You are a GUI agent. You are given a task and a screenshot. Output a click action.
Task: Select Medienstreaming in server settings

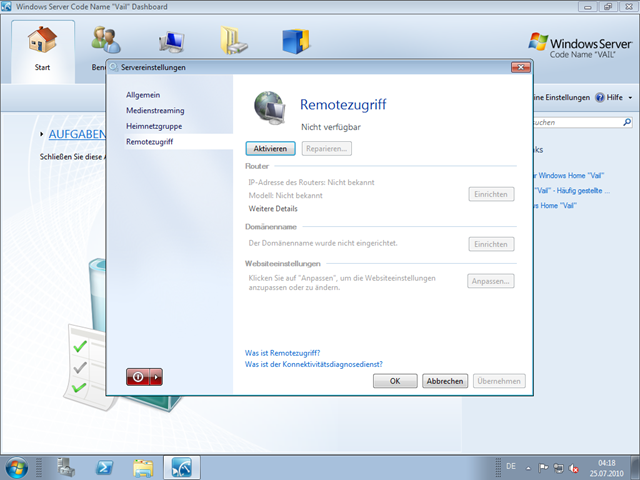point(155,110)
